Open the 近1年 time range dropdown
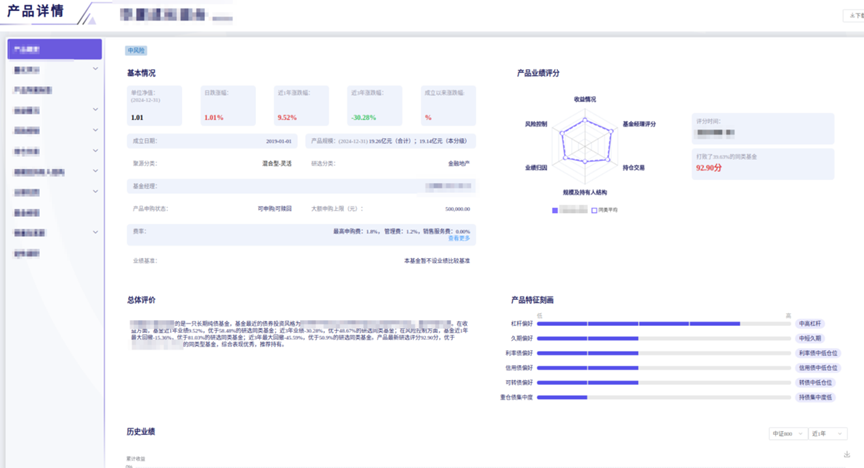 [x=827, y=434]
